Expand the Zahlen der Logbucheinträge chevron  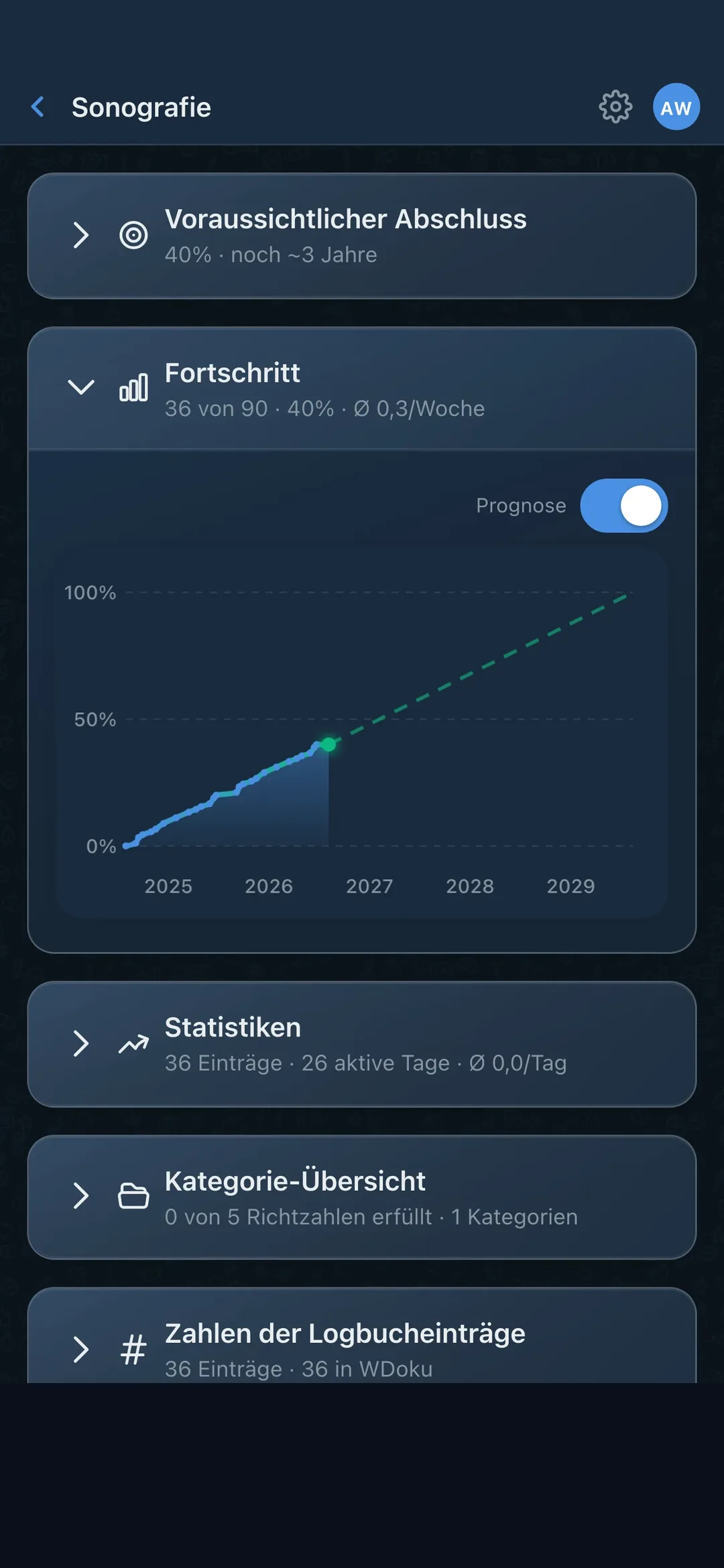(x=81, y=1350)
